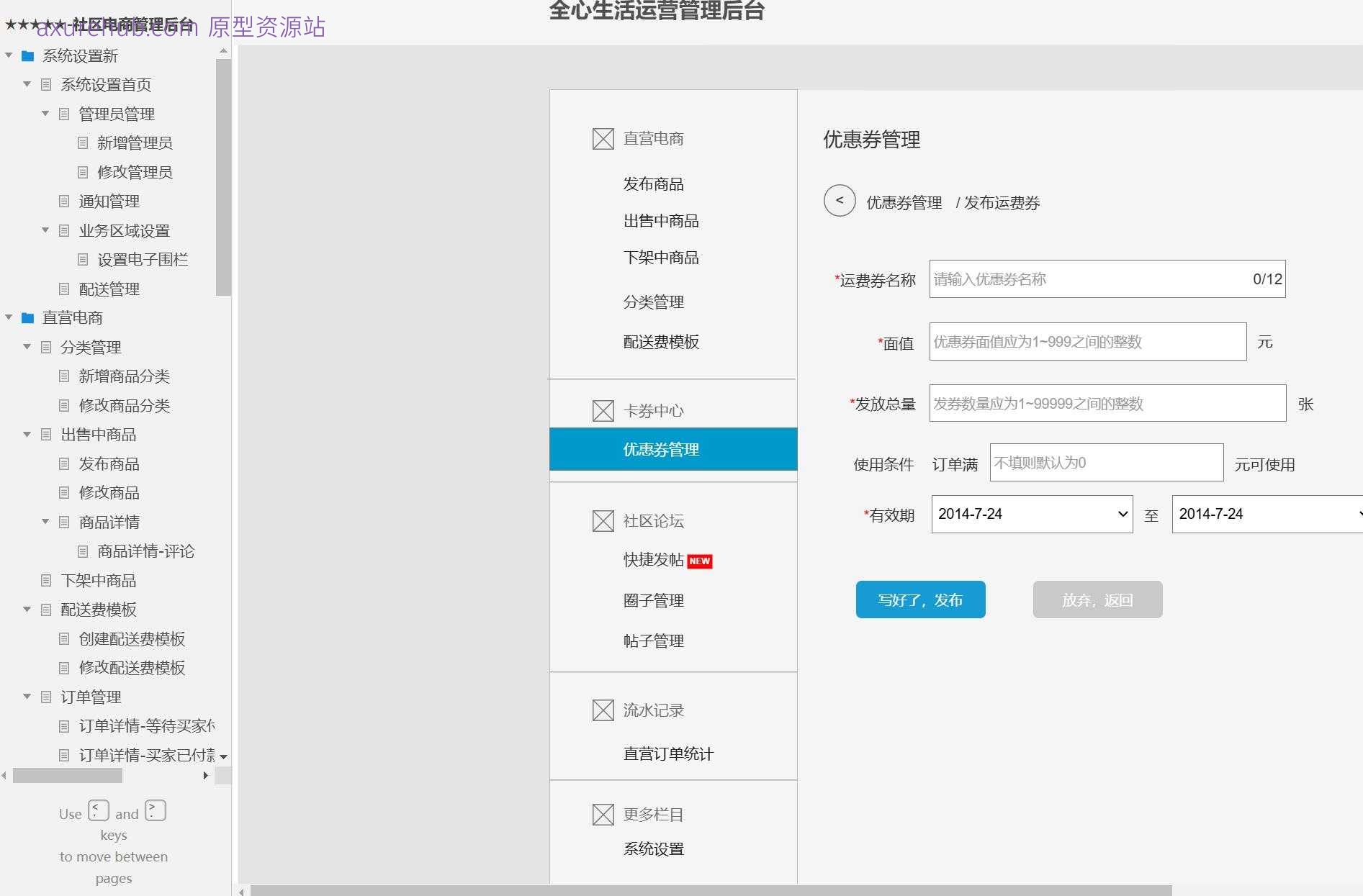Viewport: 1363px width, 896px height.
Task: Click the 放弃，返回 button
Action: click(x=1097, y=599)
